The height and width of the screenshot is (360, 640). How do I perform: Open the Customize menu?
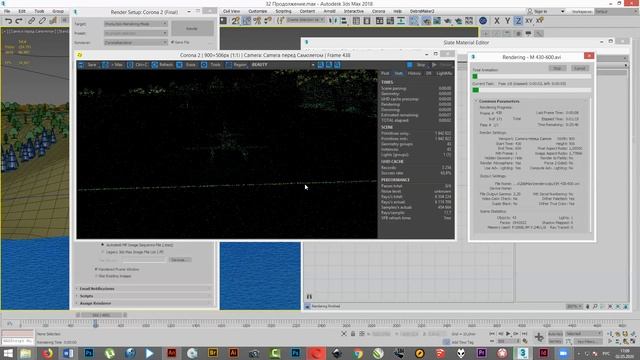[x=258, y=11]
